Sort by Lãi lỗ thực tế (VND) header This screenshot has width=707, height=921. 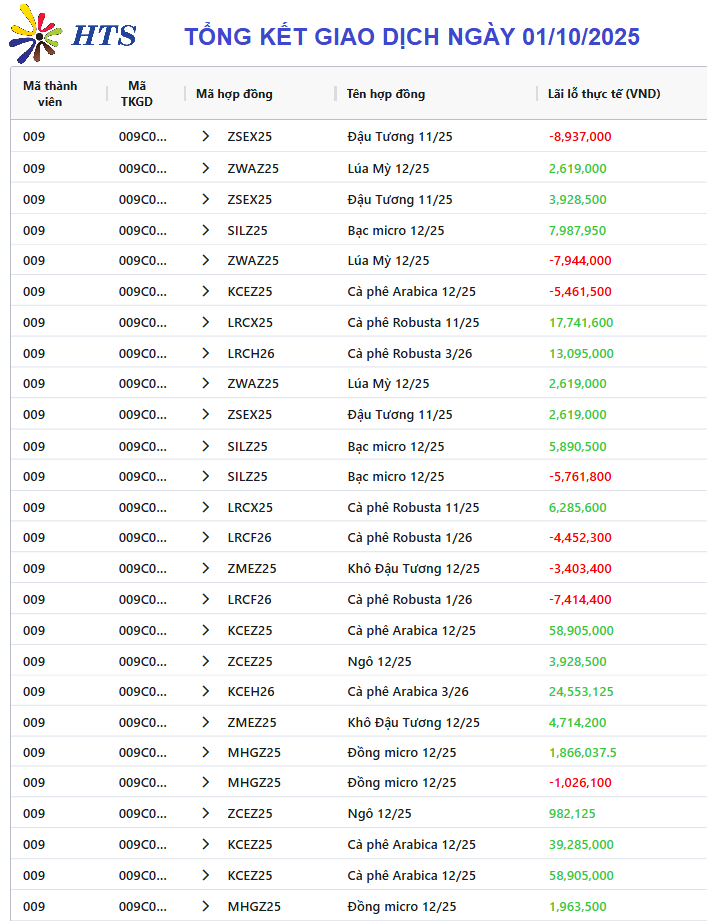pyautogui.click(x=604, y=94)
